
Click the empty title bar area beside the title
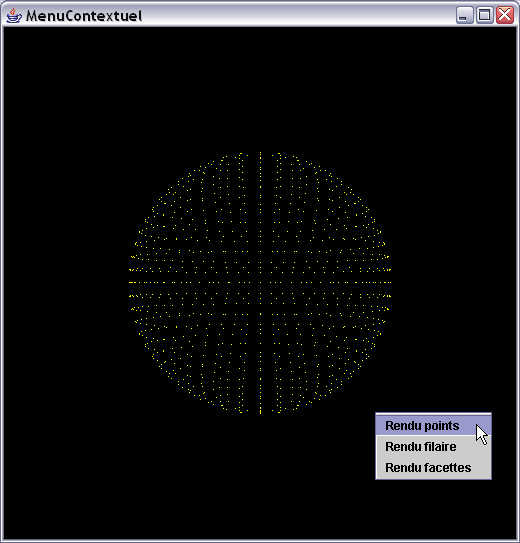point(298,15)
